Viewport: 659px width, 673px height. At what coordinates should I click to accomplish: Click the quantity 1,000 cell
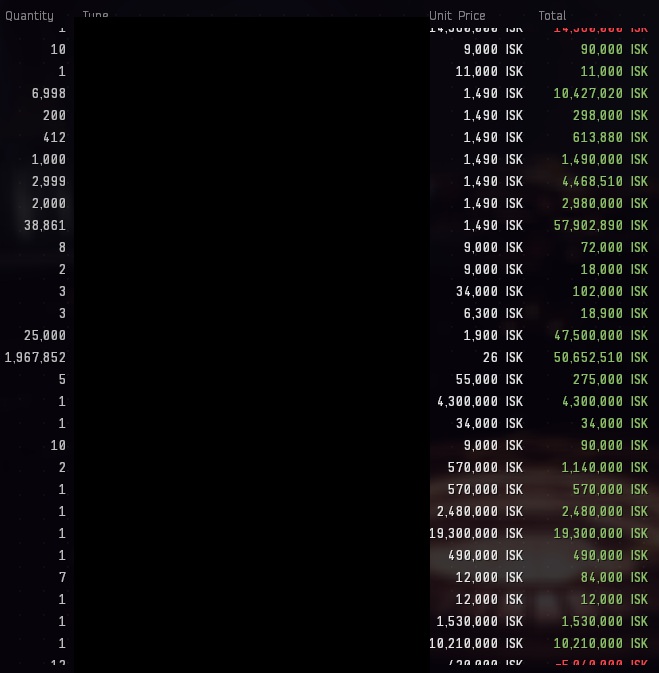click(x=49, y=159)
